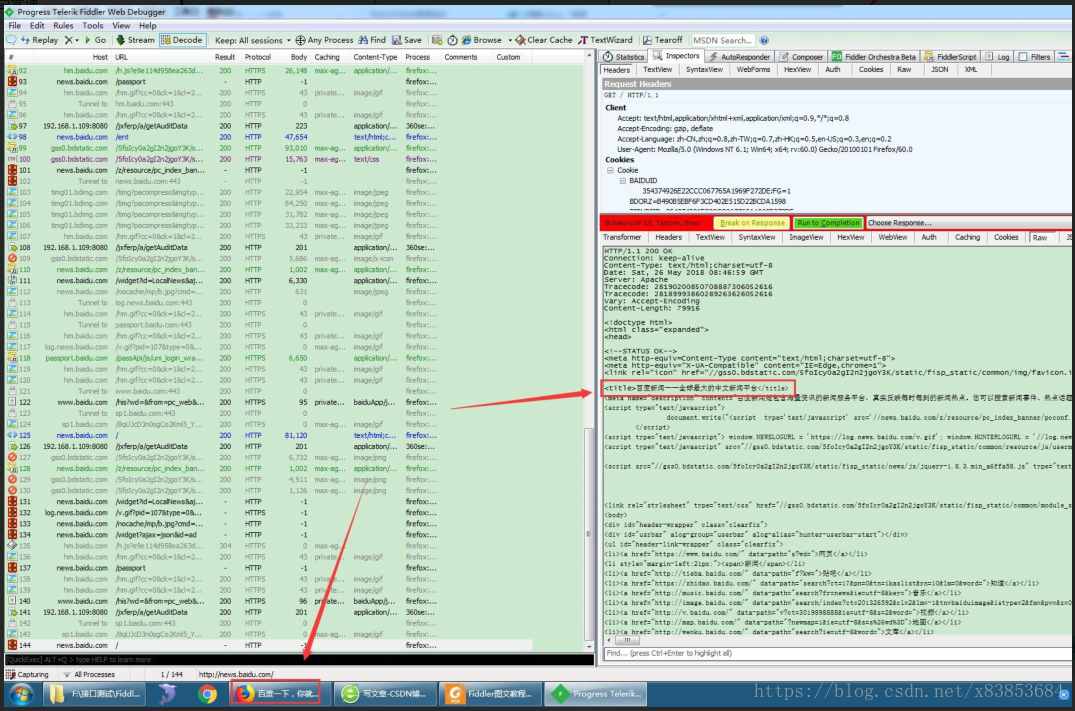Toggle Stream mode in toolbar

pos(135,40)
